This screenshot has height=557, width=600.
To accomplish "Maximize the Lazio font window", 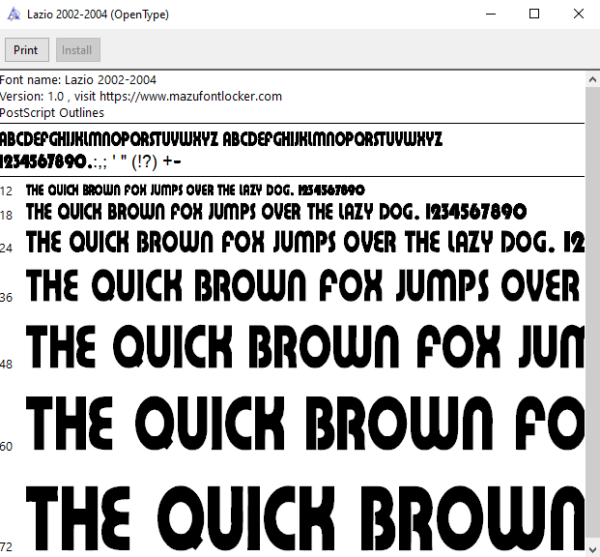I will tap(534, 14).
